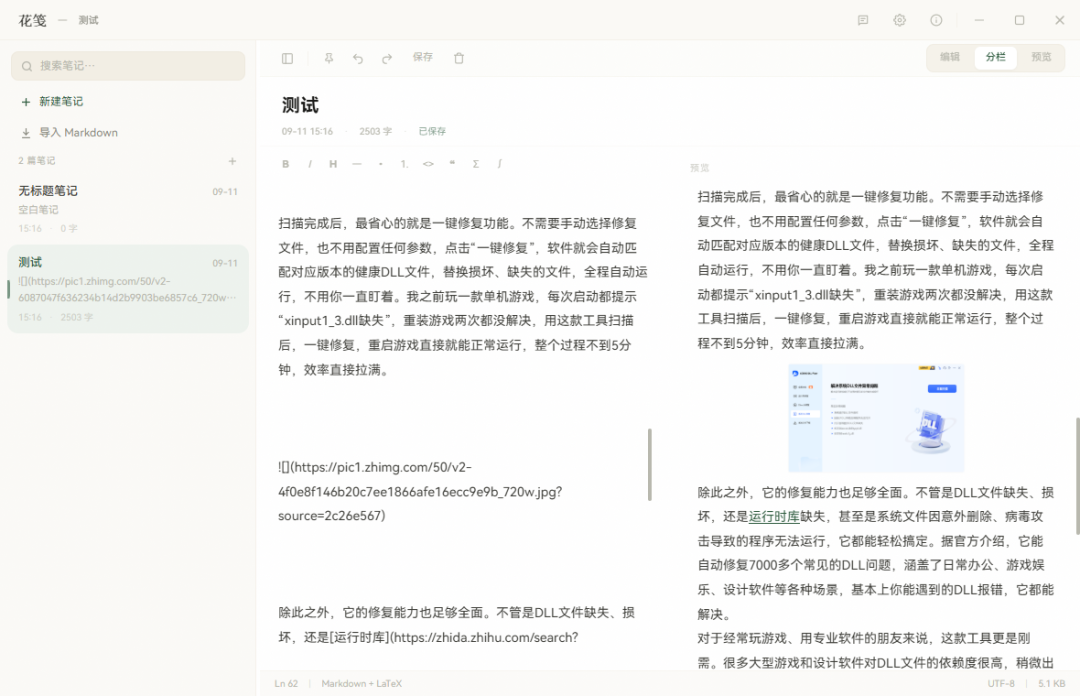Redo the last edit
The width and height of the screenshot is (1080, 696).
pos(386,59)
